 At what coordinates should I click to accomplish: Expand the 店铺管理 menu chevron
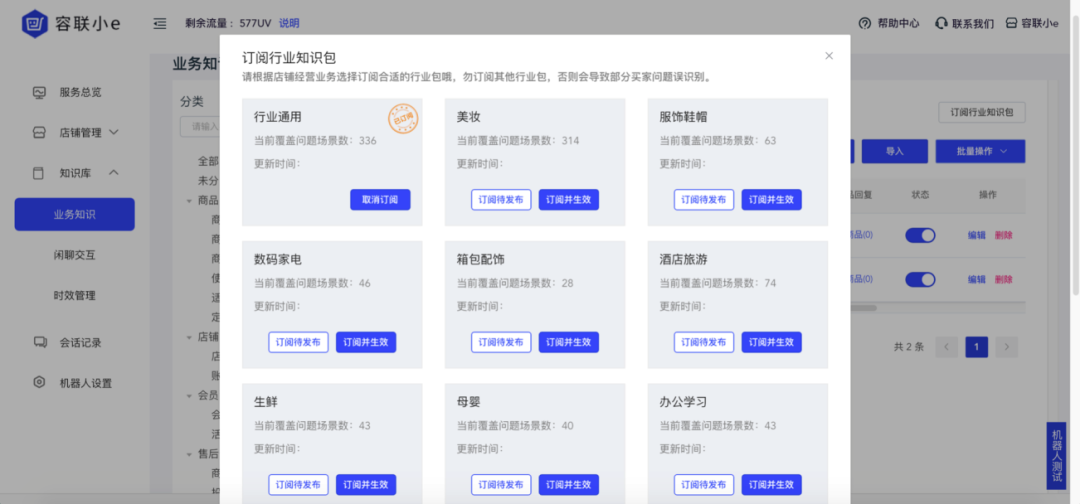click(x=114, y=132)
